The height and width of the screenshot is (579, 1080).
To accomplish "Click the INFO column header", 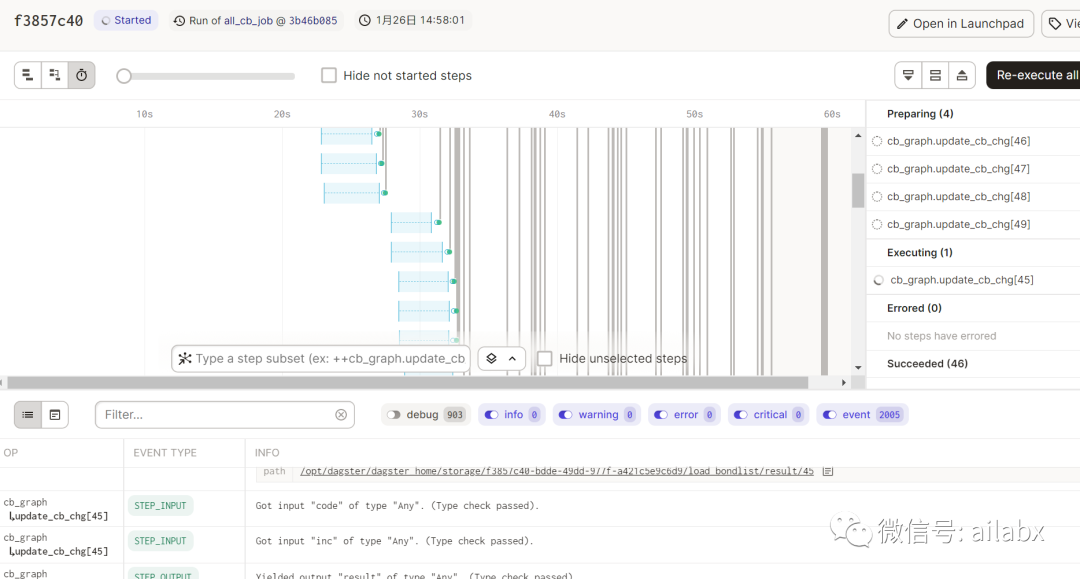I will coord(267,452).
